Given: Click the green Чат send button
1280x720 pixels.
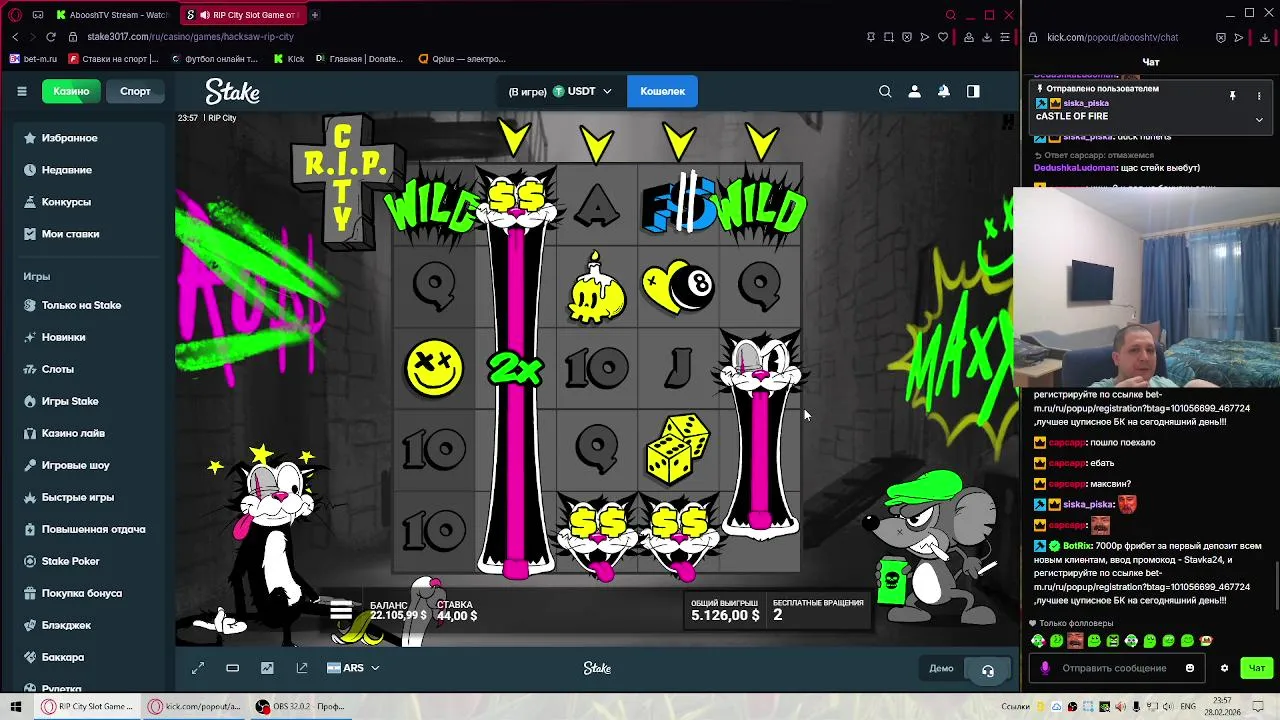Looking at the screenshot, I should [x=1257, y=668].
